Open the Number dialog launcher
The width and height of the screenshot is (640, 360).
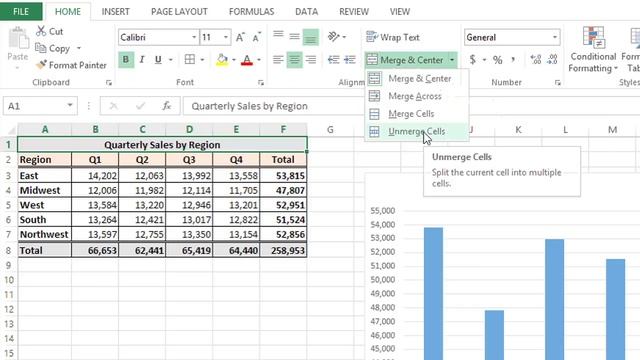click(558, 82)
